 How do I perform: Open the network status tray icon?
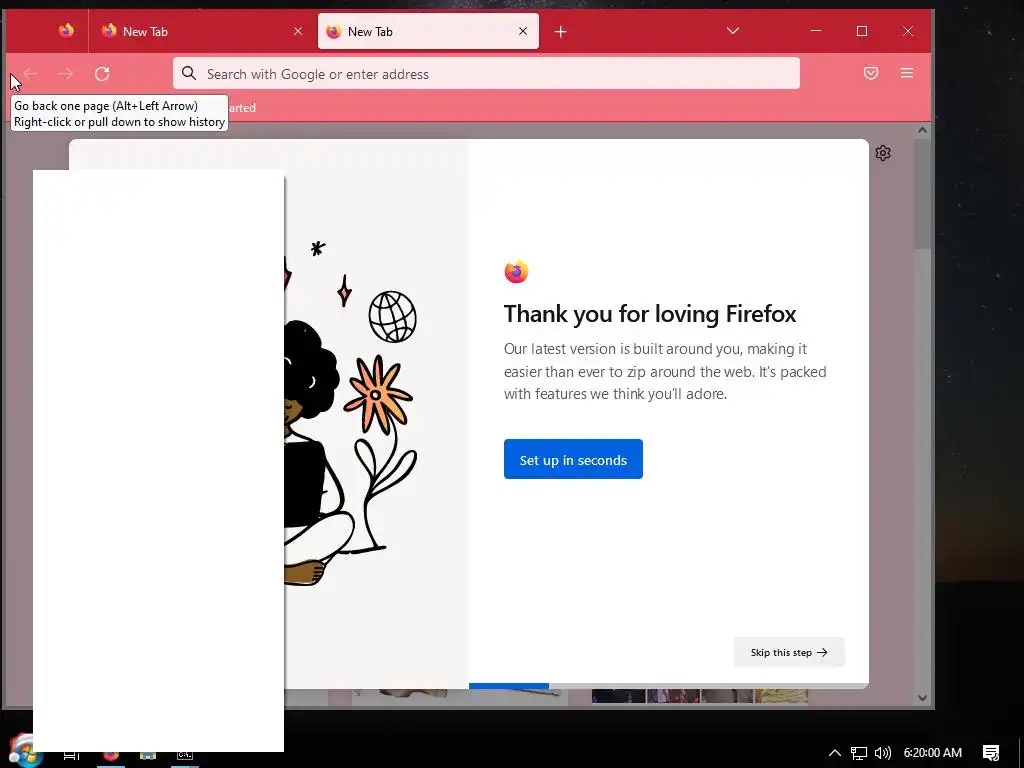coord(859,752)
